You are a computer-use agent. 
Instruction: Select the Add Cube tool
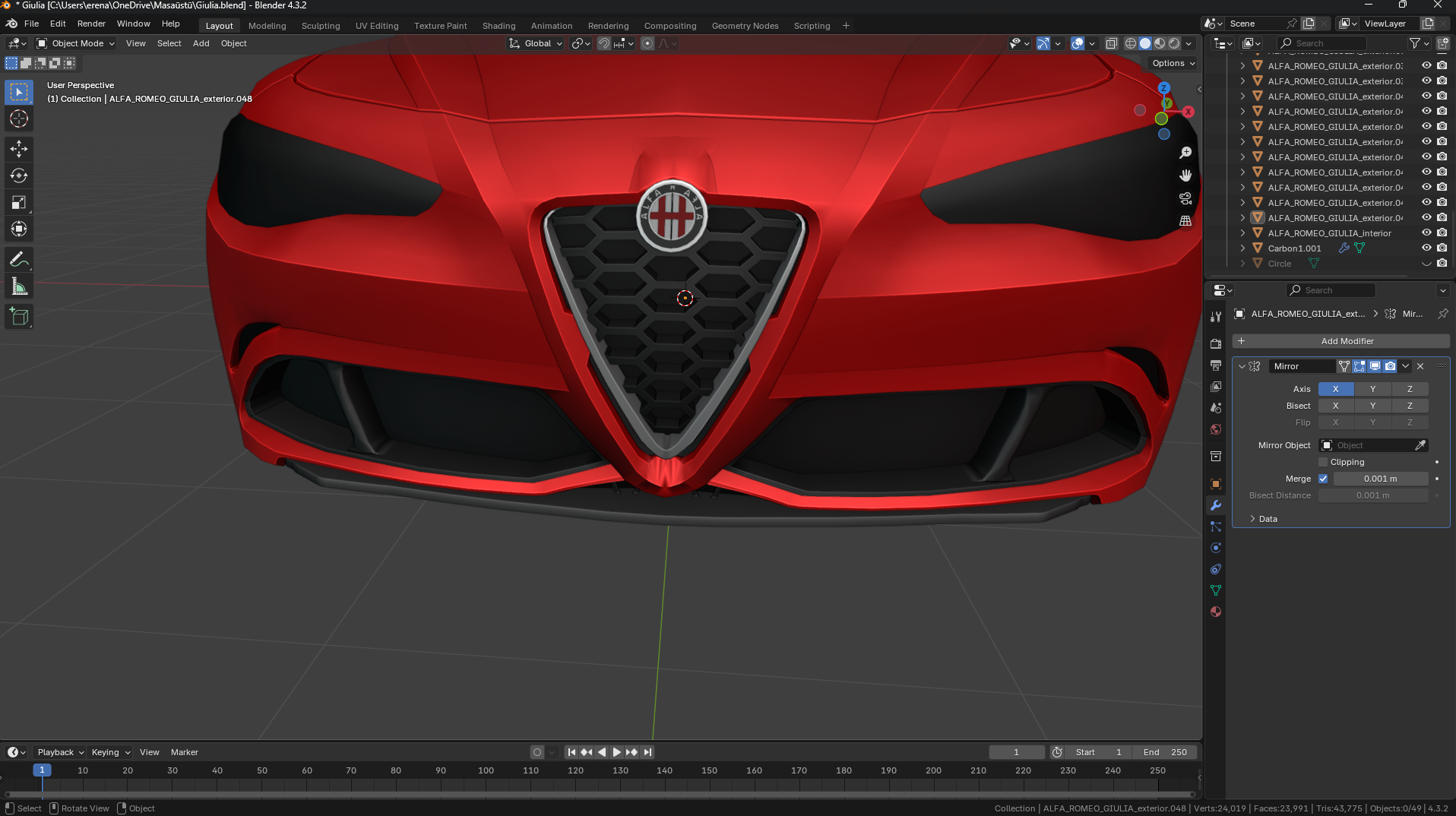[19, 317]
